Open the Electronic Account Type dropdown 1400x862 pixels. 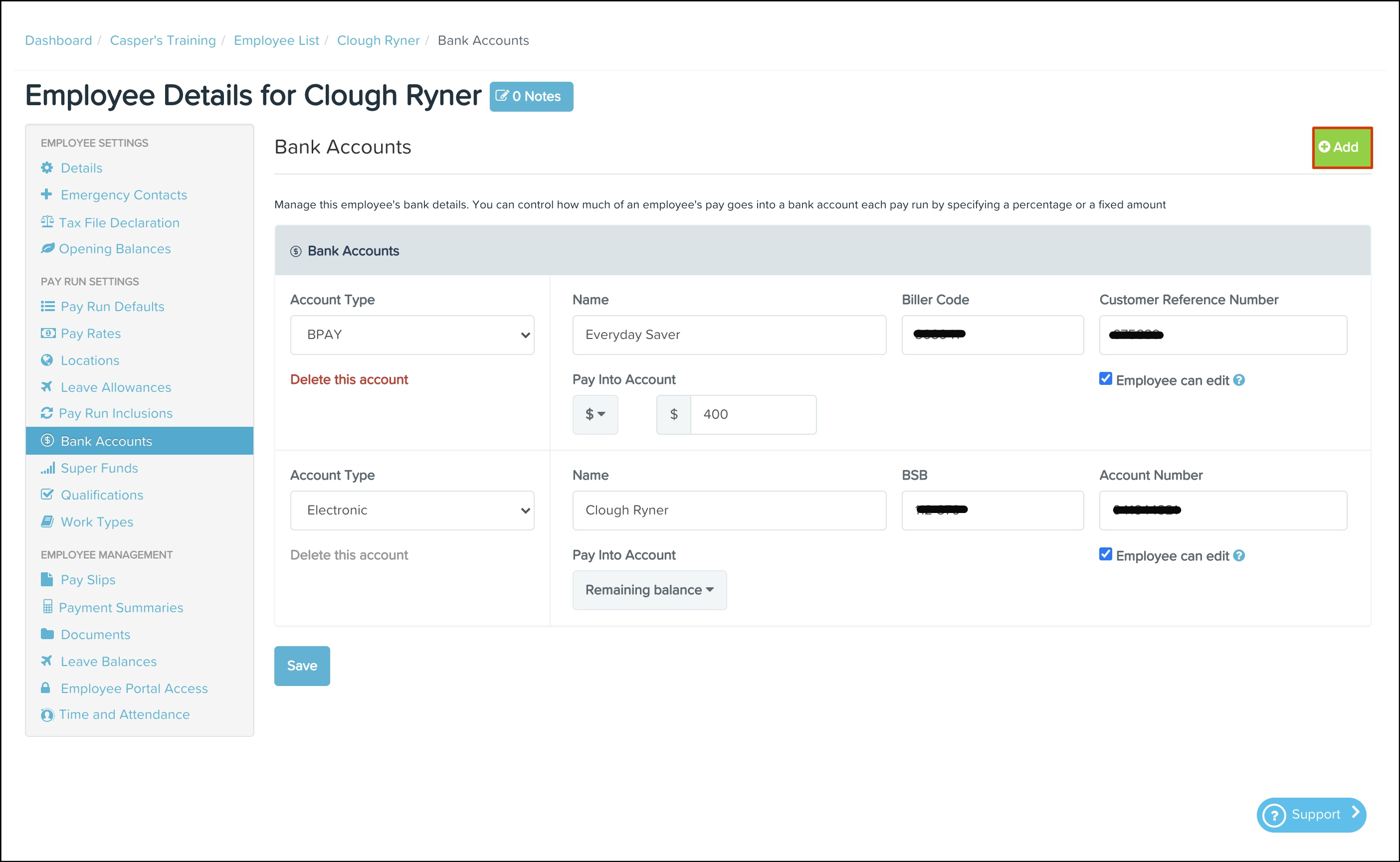412,510
